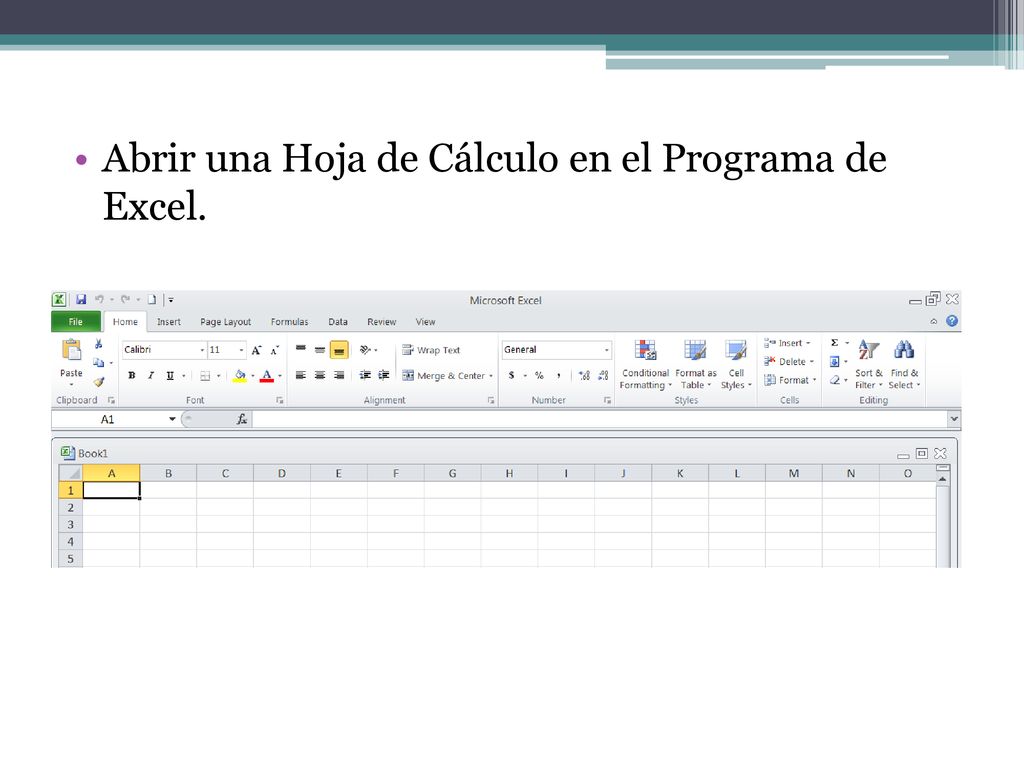This screenshot has height=768, width=1024.
Task: Expand the formula bar chevron
Action: coord(954,419)
